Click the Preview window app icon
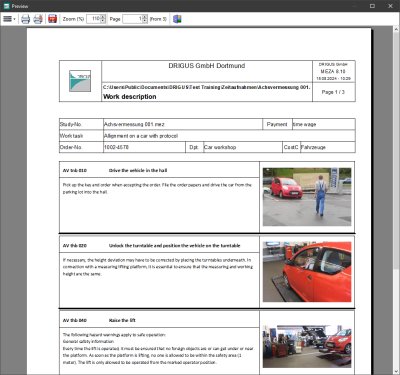 tap(6, 6)
